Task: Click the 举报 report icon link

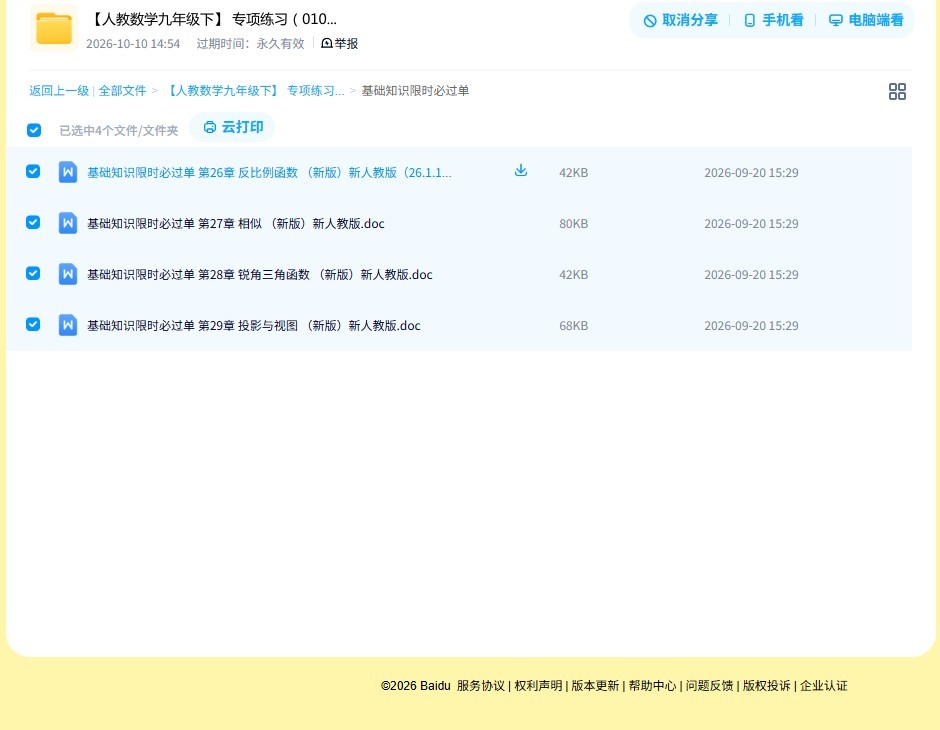Action: pos(339,43)
